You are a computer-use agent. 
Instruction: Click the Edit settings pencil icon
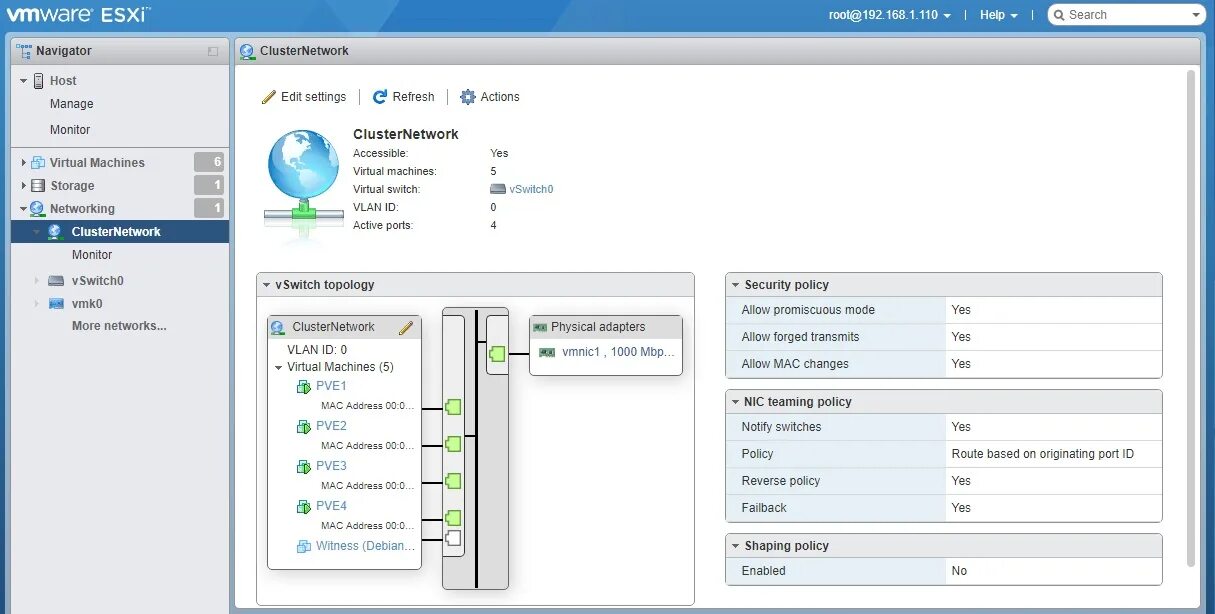coord(268,97)
